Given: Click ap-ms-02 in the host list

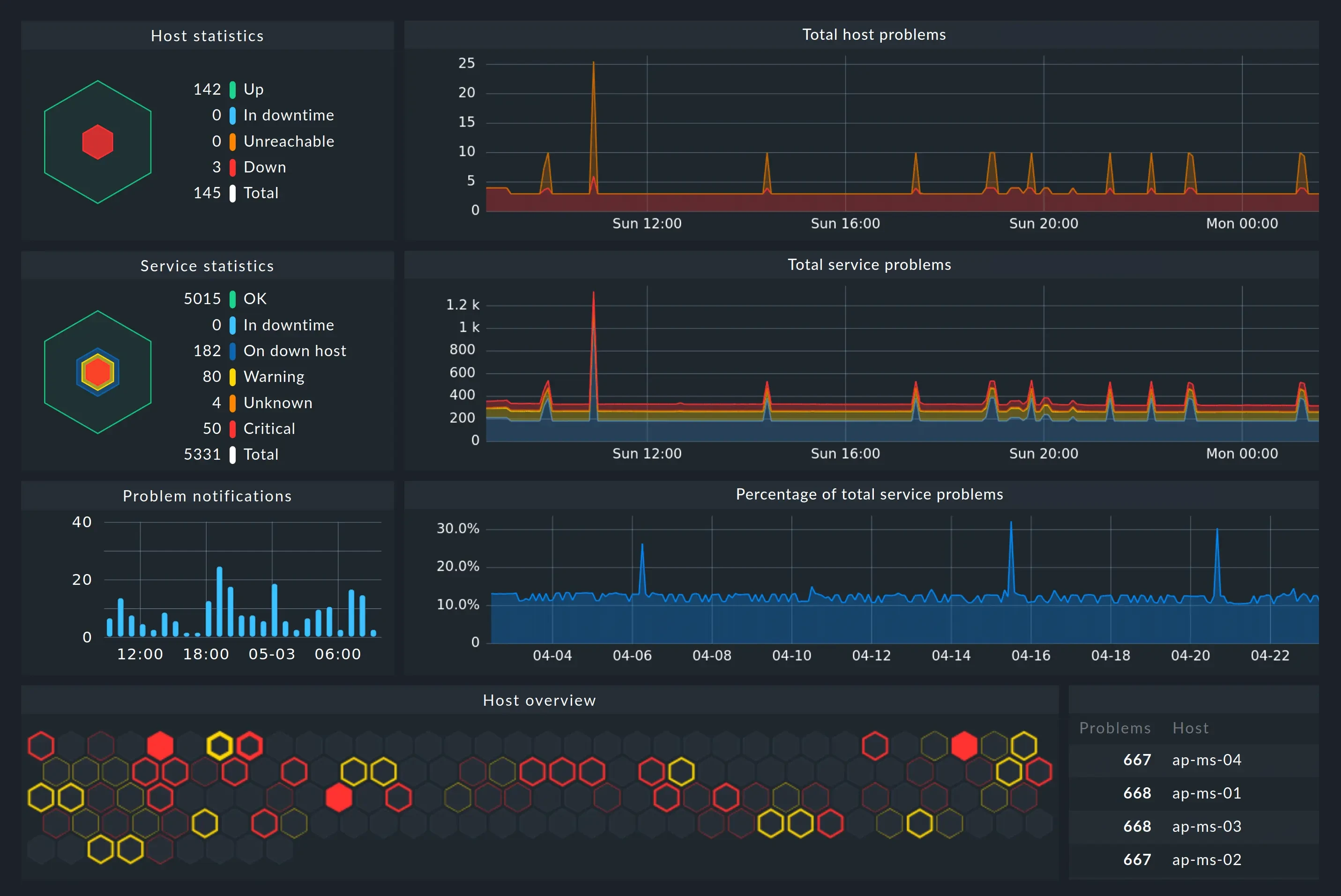Looking at the screenshot, I should click(1206, 859).
